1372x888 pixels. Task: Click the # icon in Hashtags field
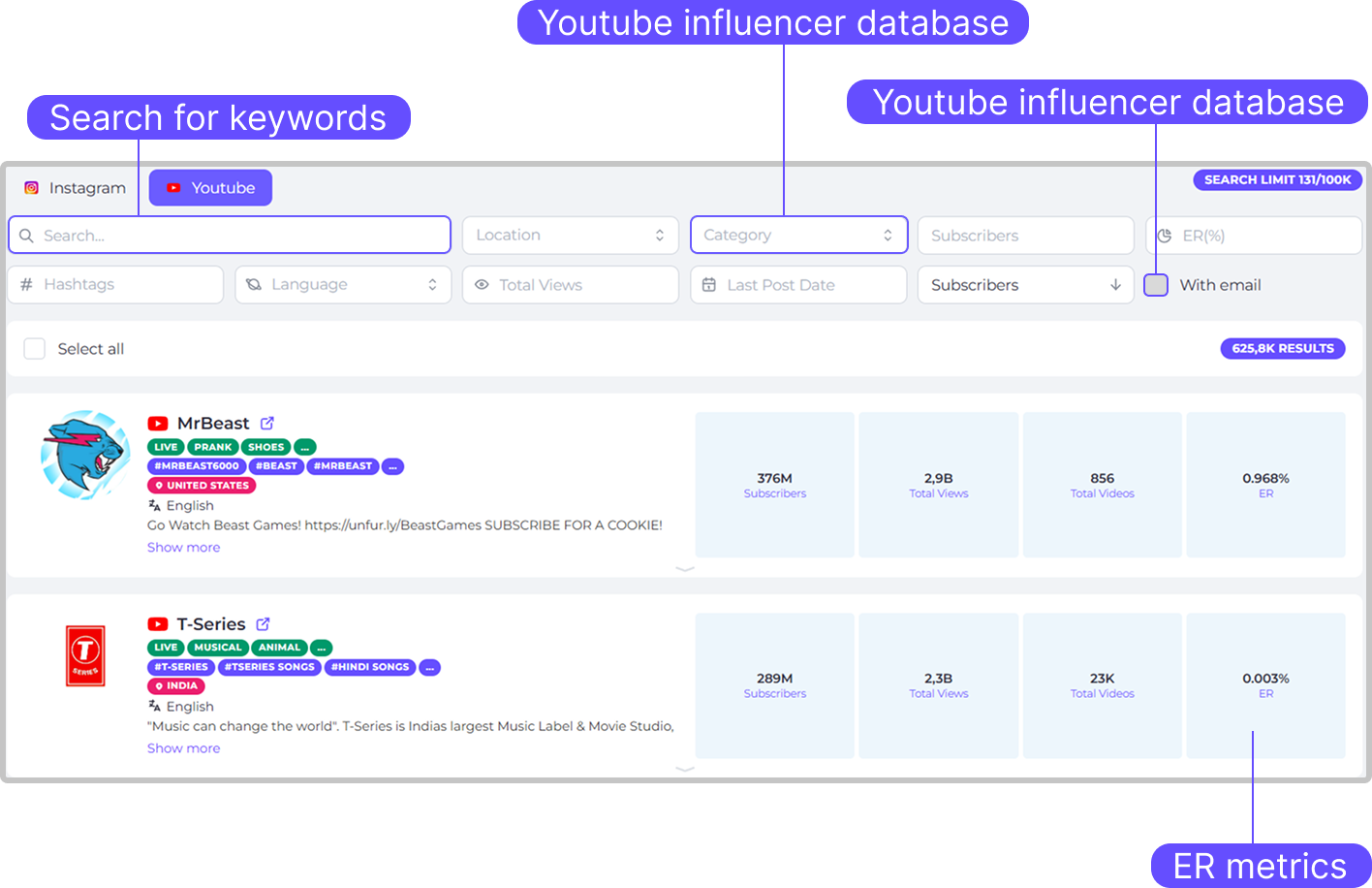tap(26, 284)
